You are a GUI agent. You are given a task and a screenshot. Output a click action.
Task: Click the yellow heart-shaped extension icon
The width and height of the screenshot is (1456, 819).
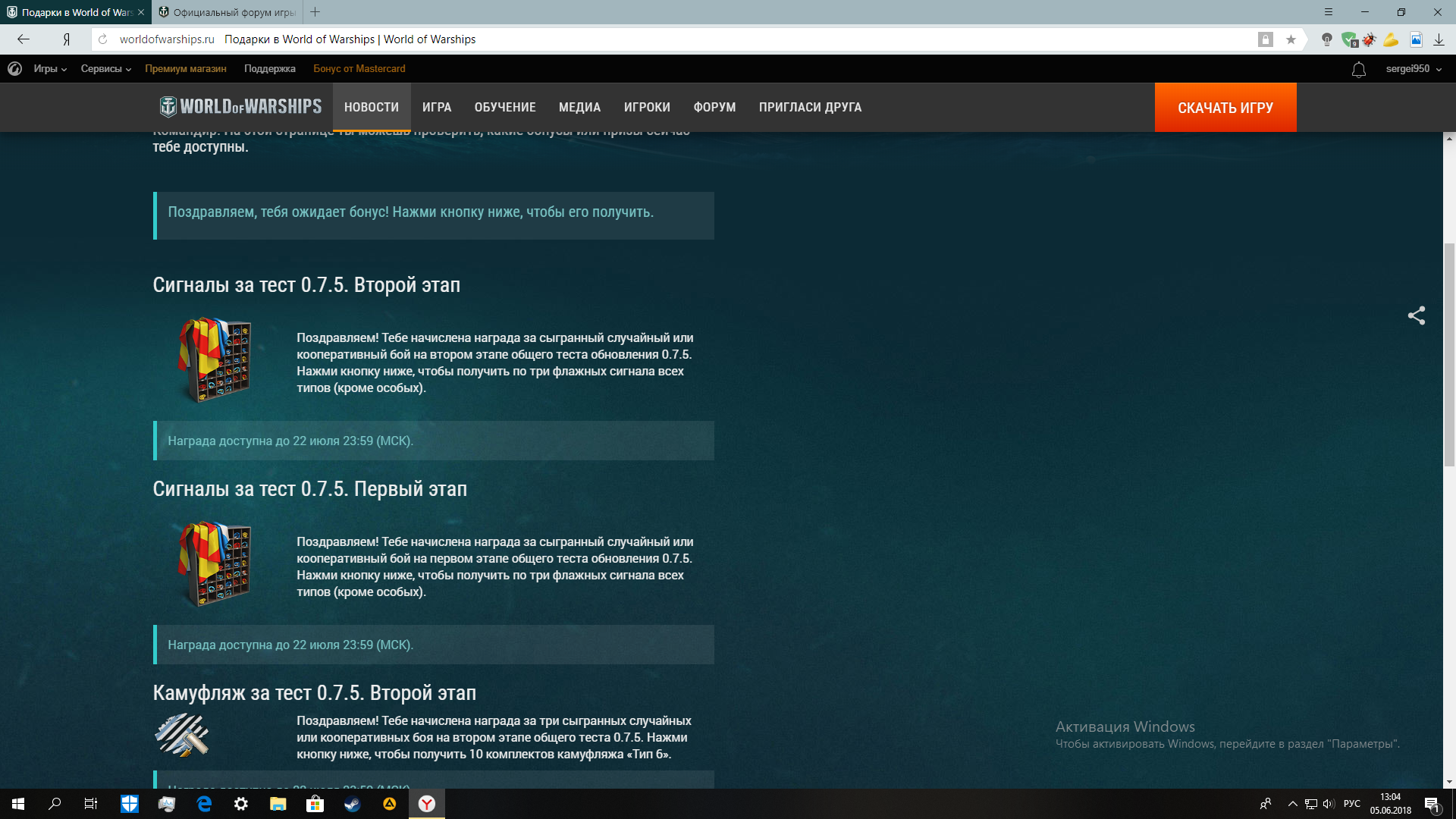(1391, 39)
